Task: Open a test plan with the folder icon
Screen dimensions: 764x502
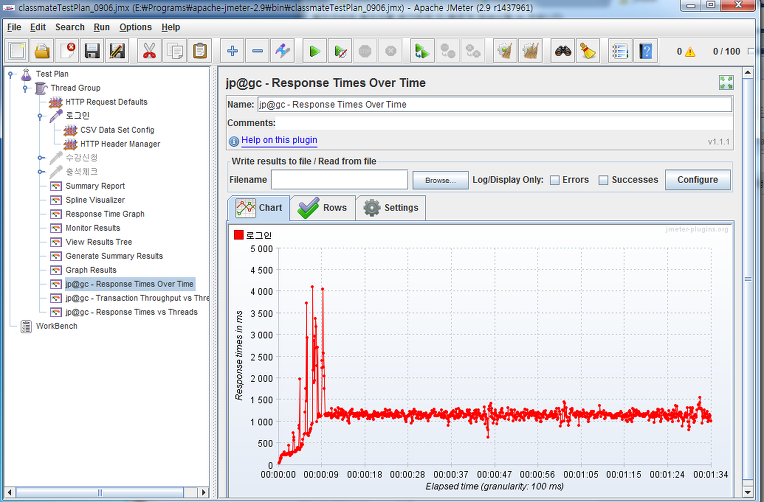Action: (x=42, y=51)
